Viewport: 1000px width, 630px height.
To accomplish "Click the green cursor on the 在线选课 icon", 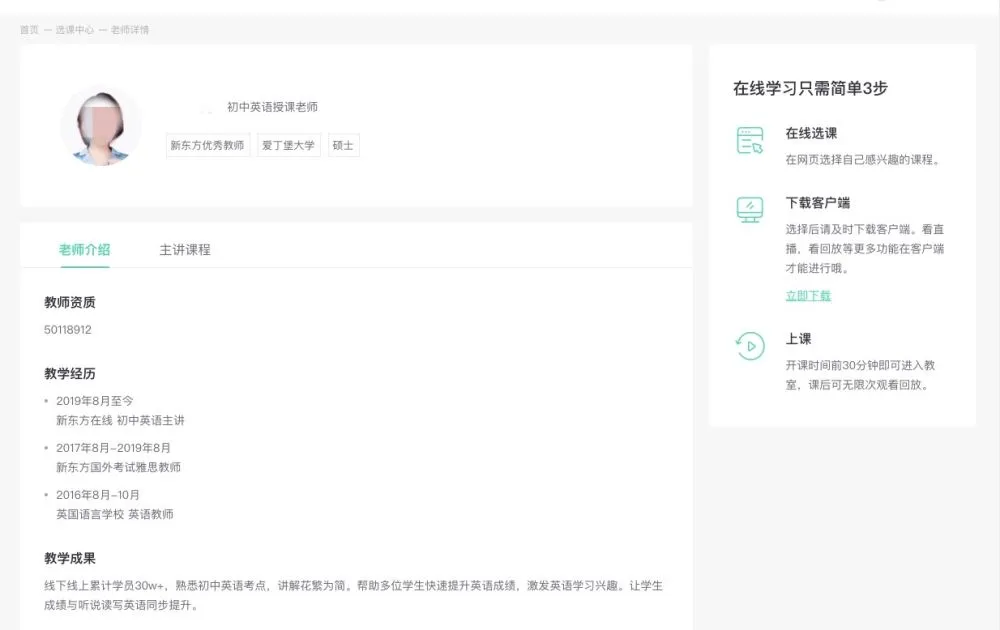I will click(756, 148).
